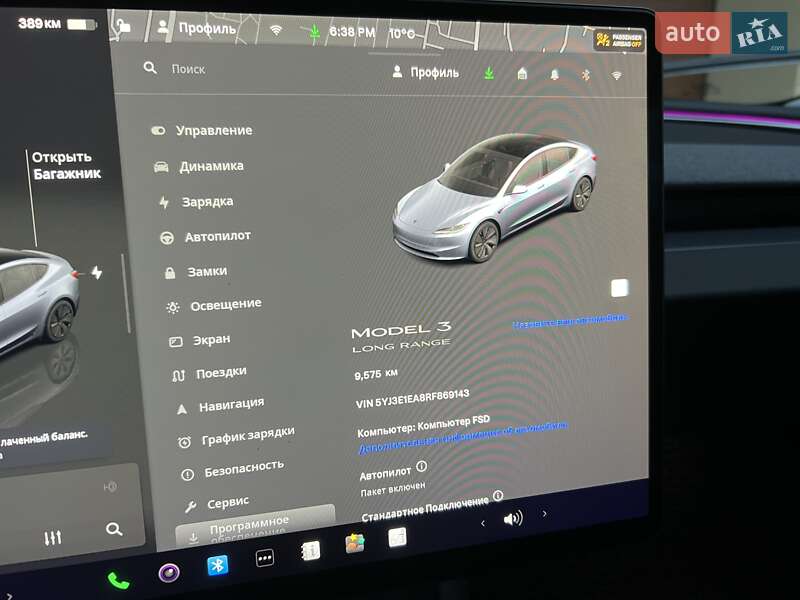Open the HomeLink garage icon
Viewport: 800px width, 600px height.
click(522, 74)
